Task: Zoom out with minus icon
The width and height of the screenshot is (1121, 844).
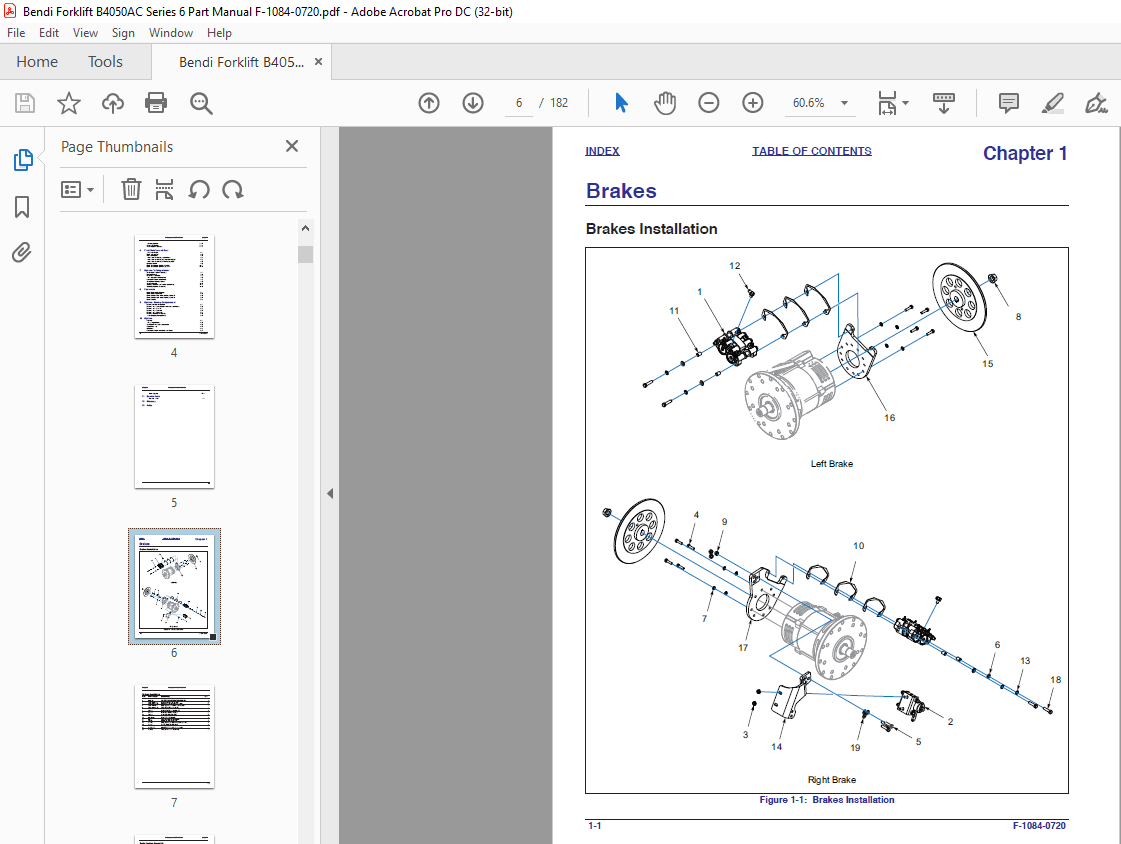Action: click(708, 103)
